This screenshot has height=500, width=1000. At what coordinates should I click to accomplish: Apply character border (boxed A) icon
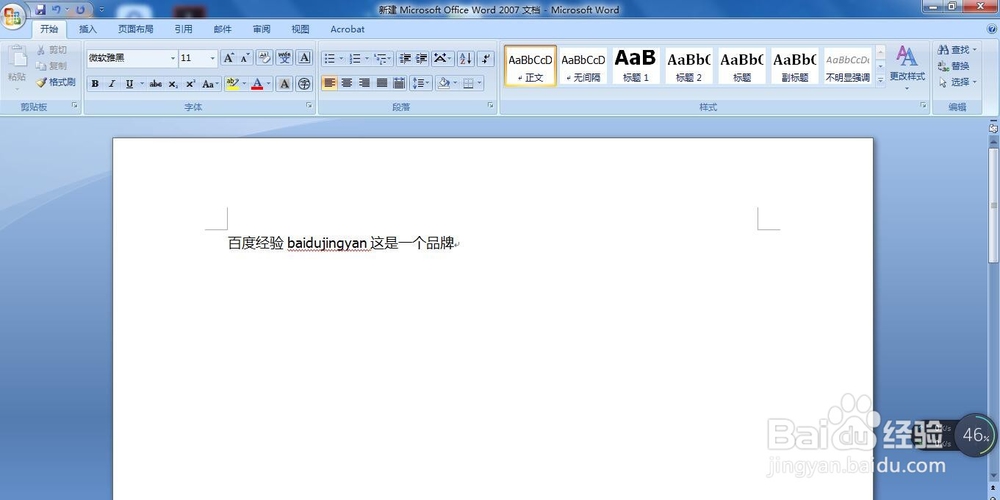point(304,58)
